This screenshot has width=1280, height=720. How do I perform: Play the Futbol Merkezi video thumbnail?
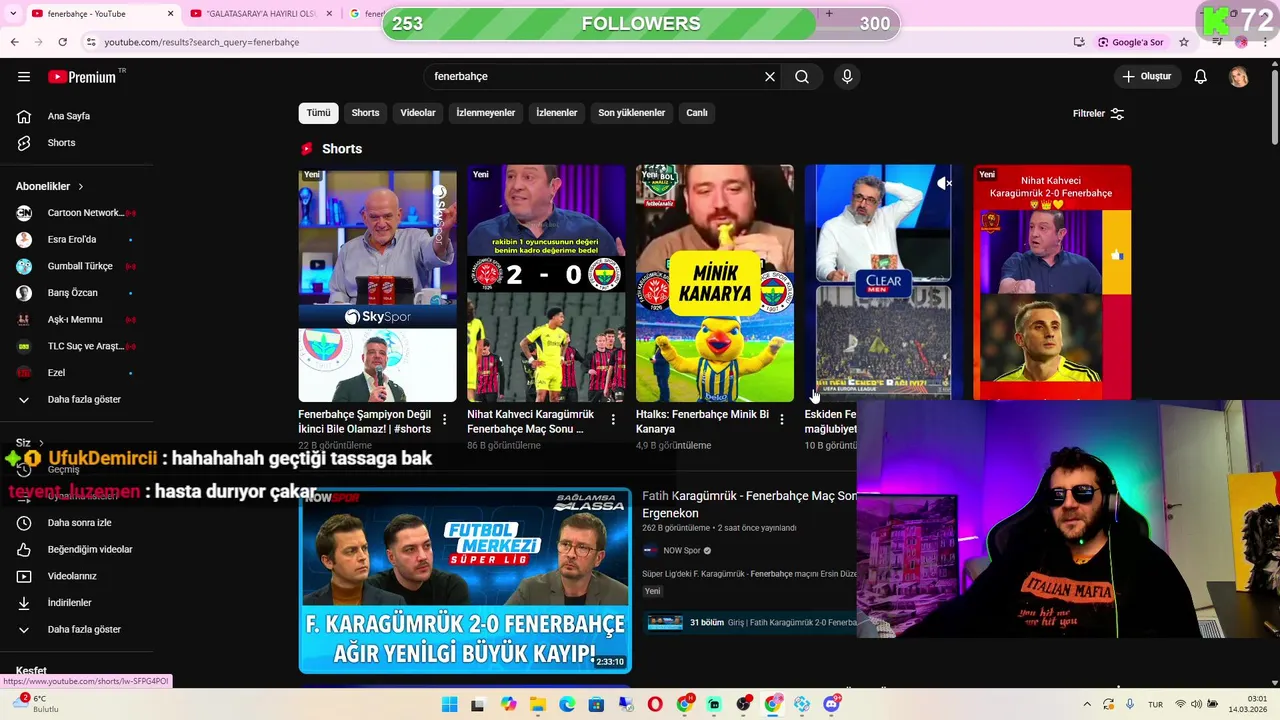coord(465,580)
